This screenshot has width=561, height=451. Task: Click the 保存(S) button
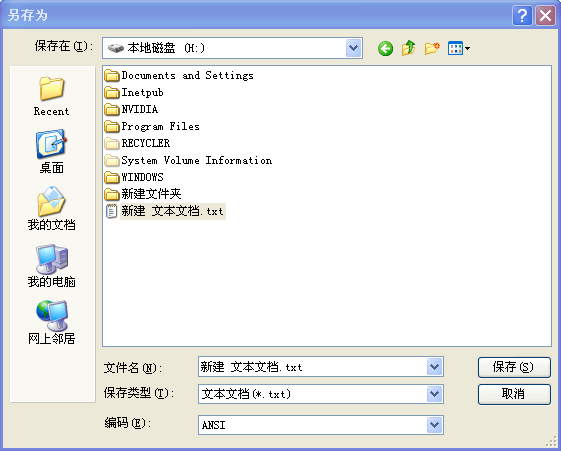tap(514, 367)
